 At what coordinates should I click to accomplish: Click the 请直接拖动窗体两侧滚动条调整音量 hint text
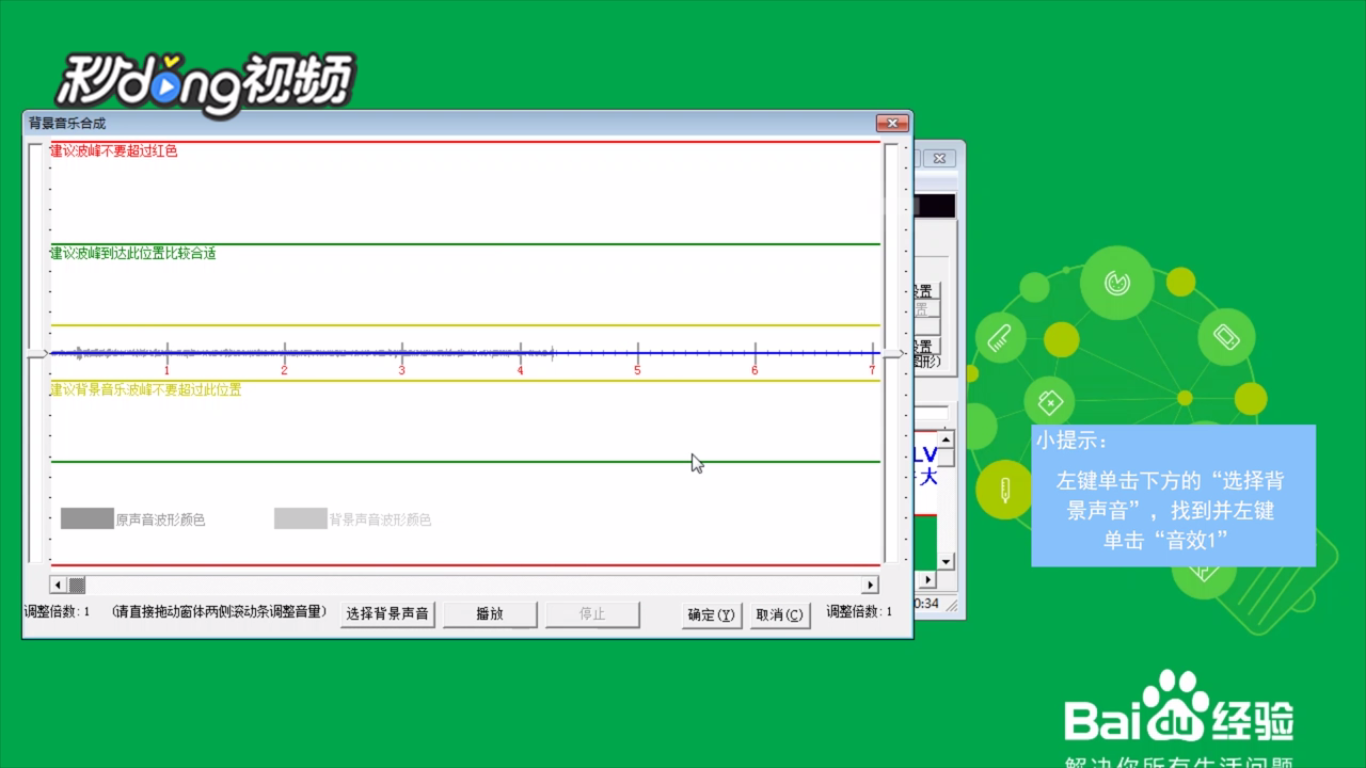point(219,611)
